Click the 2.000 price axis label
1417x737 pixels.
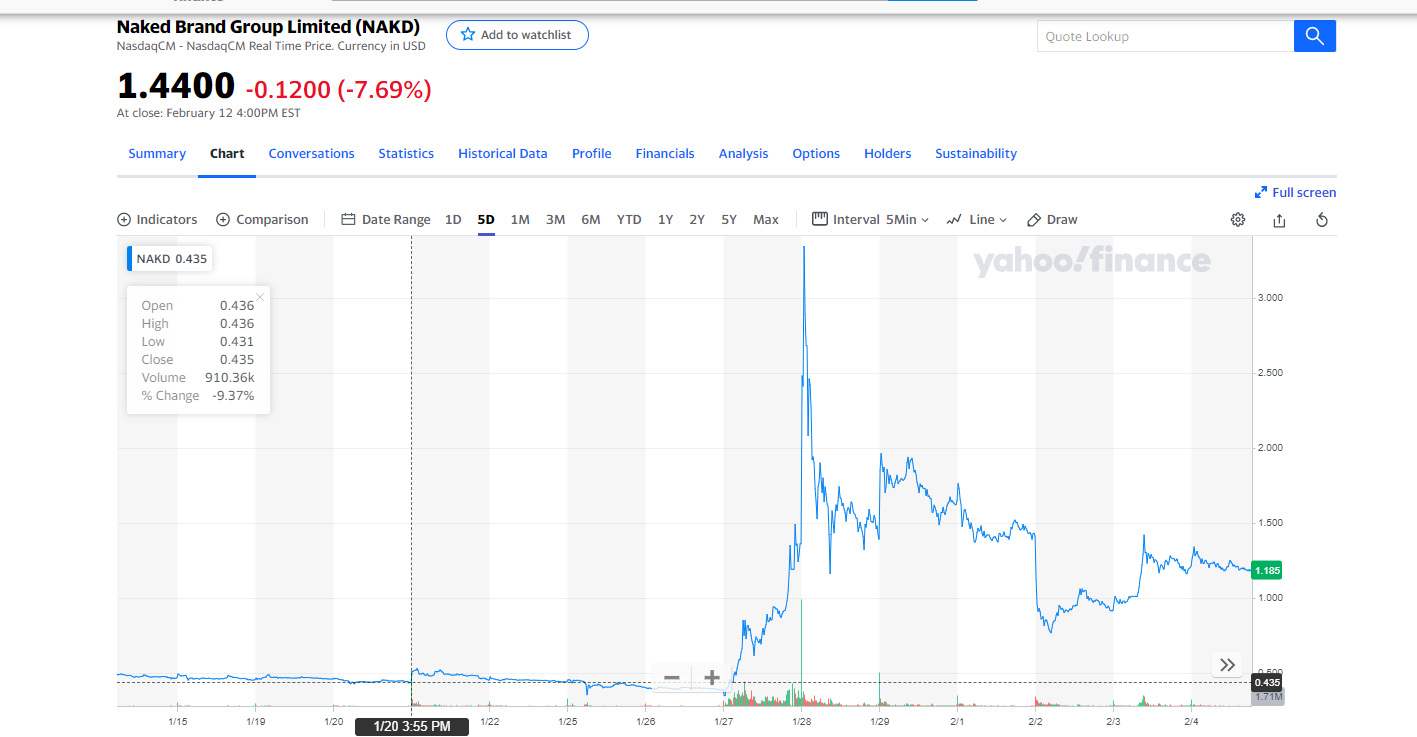(x=1270, y=448)
